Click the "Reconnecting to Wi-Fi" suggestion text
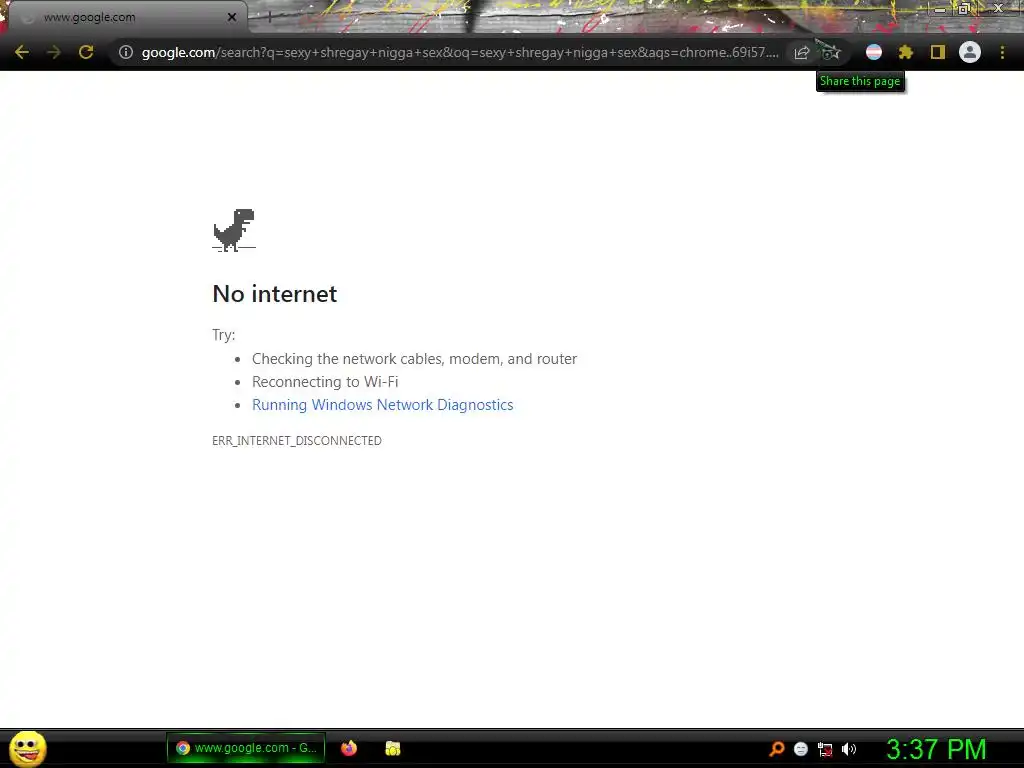This screenshot has height=768, width=1024. tap(325, 382)
